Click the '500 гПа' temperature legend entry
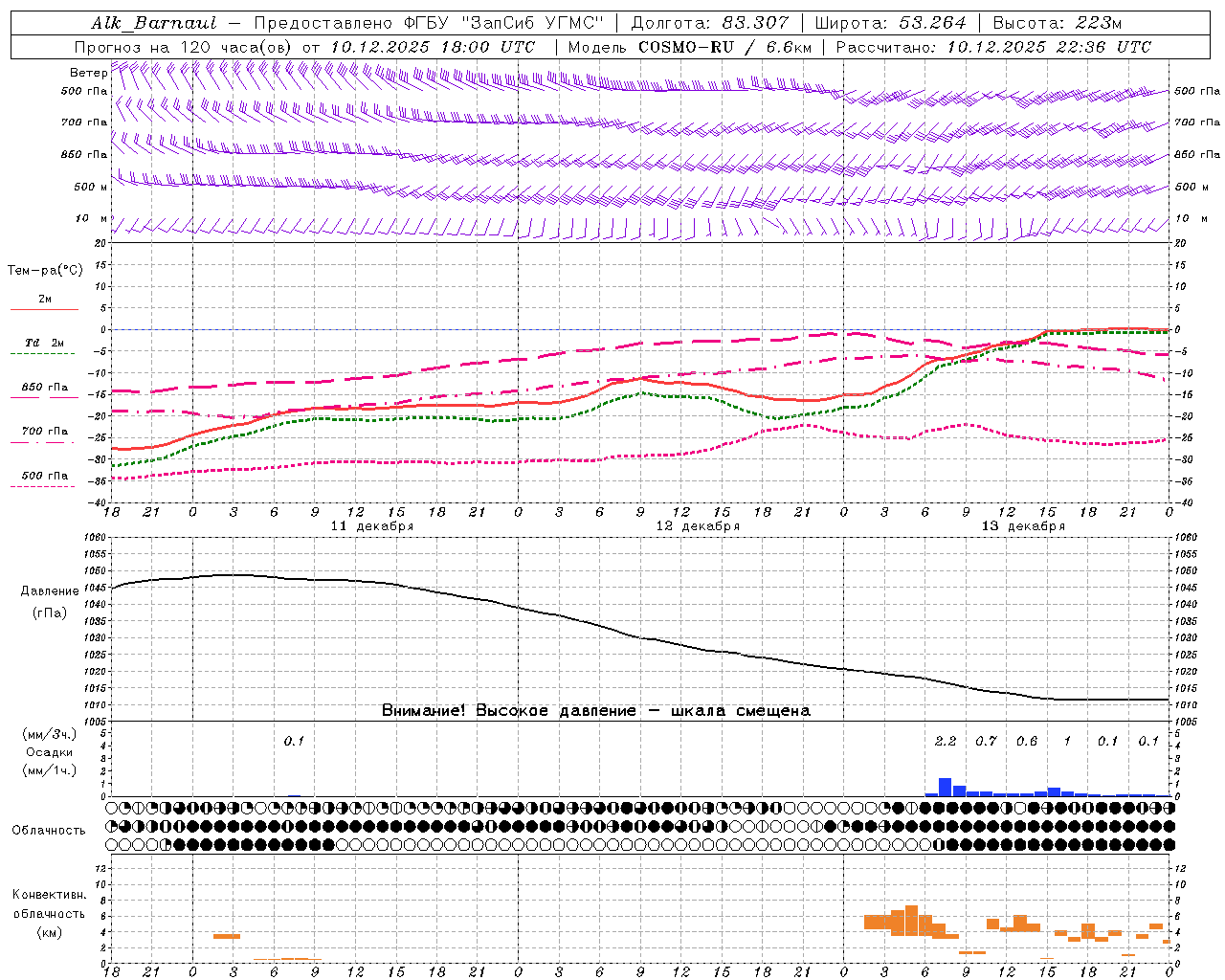 click(45, 476)
